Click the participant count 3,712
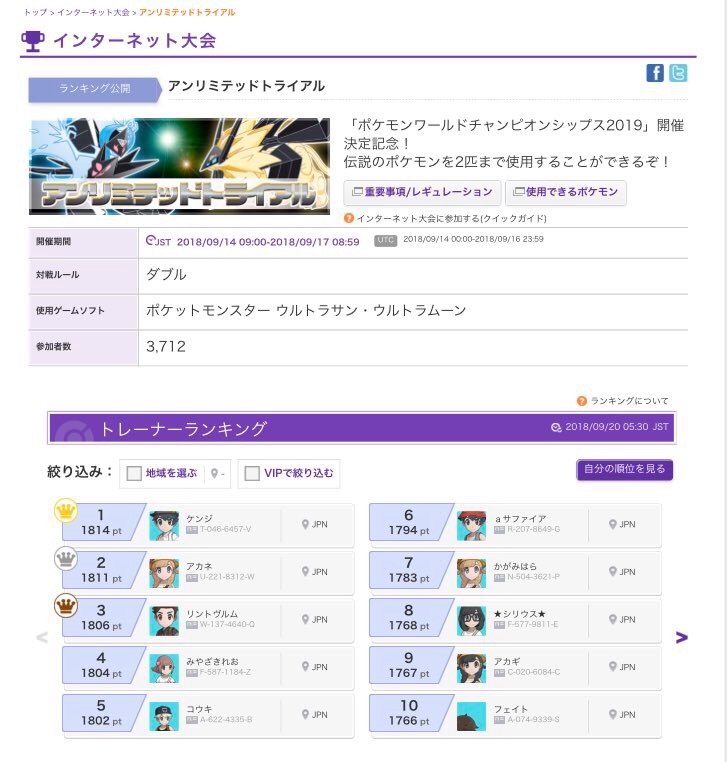 coord(166,347)
